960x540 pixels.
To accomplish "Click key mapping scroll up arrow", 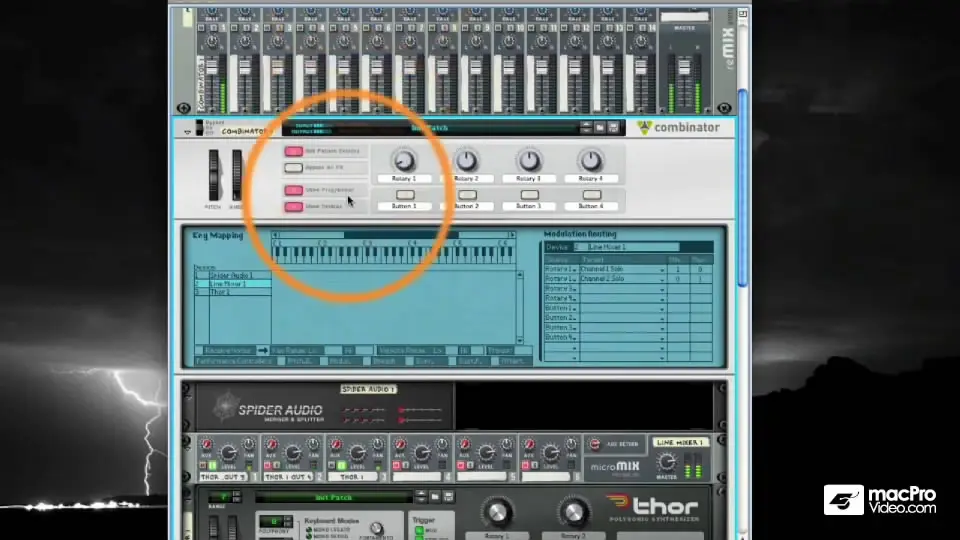I will click(520, 276).
